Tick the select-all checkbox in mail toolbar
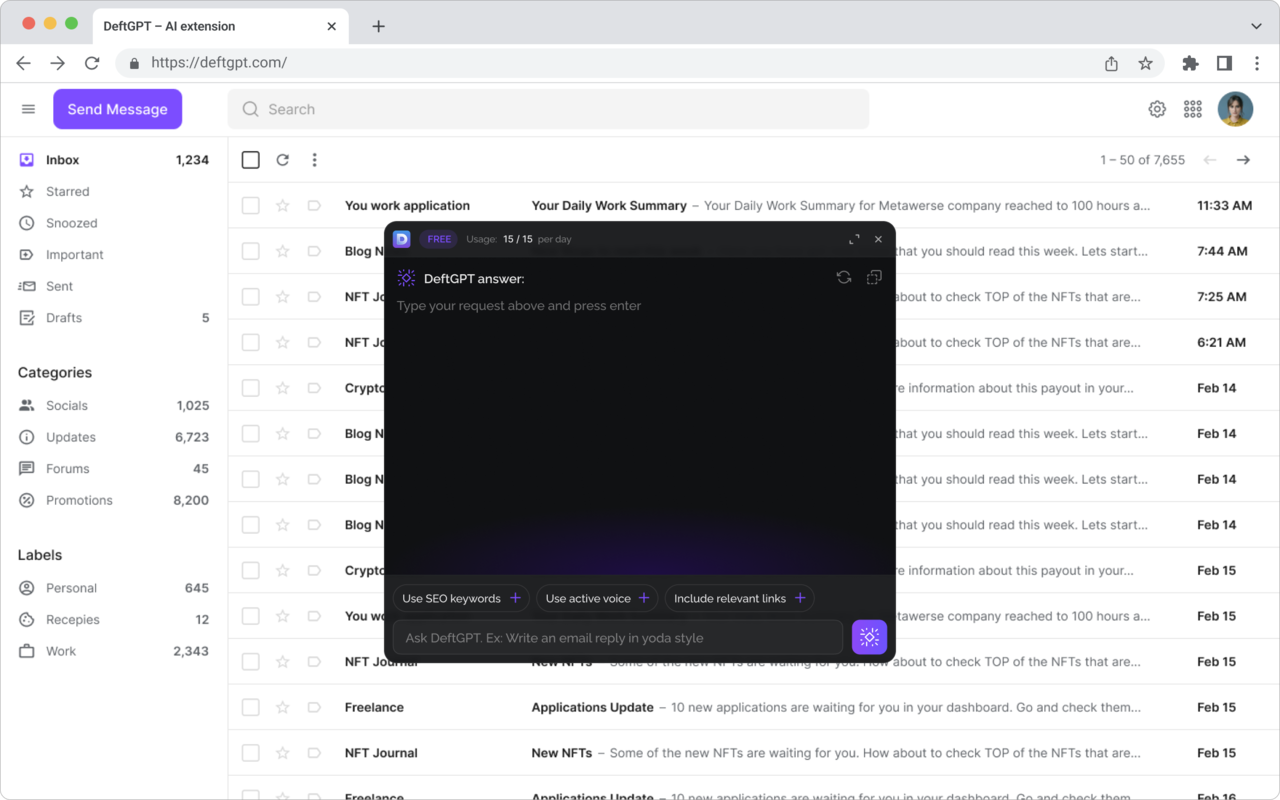 pyautogui.click(x=251, y=160)
